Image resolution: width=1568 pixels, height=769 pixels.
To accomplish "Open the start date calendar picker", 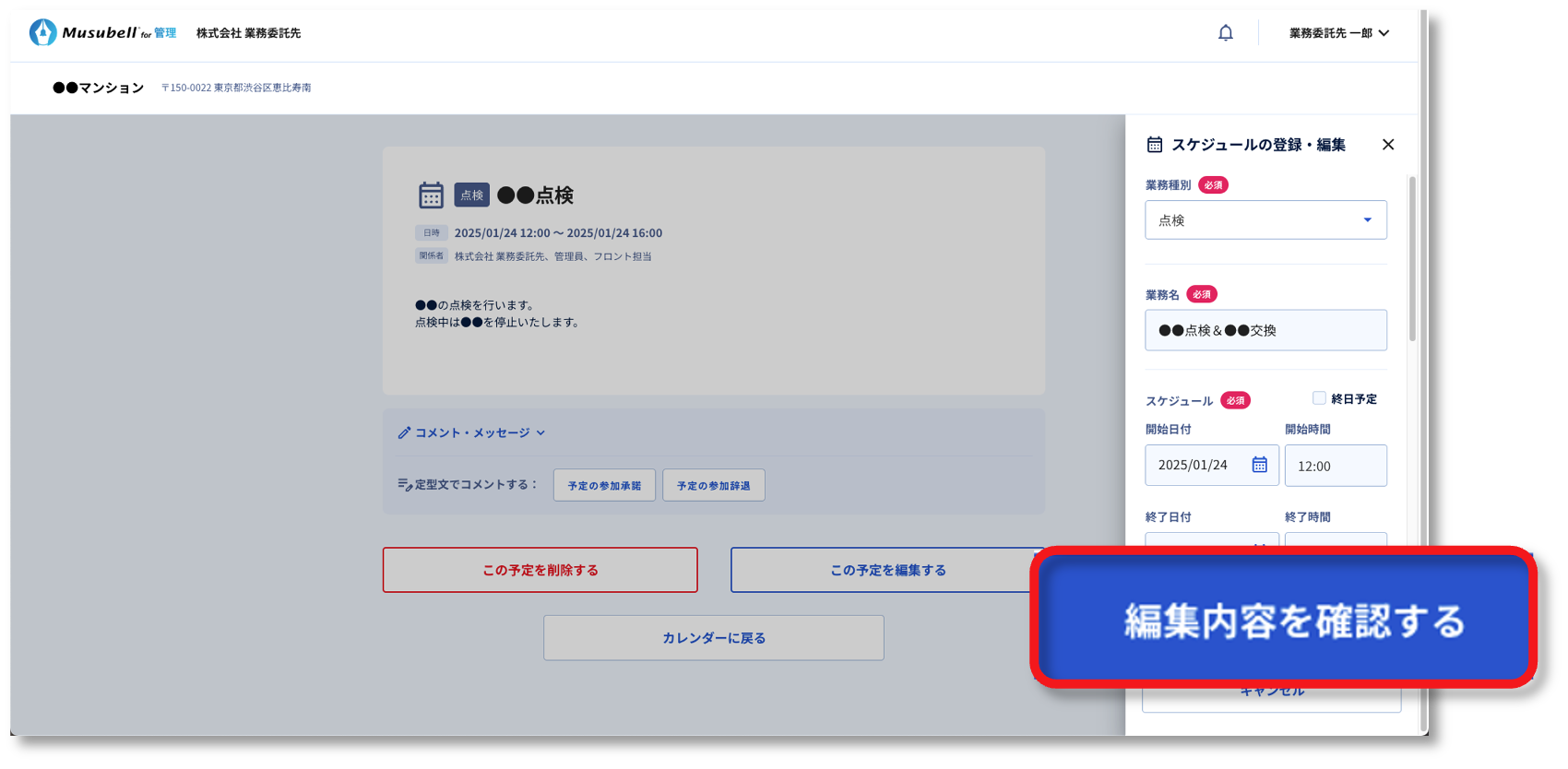I will (1259, 465).
